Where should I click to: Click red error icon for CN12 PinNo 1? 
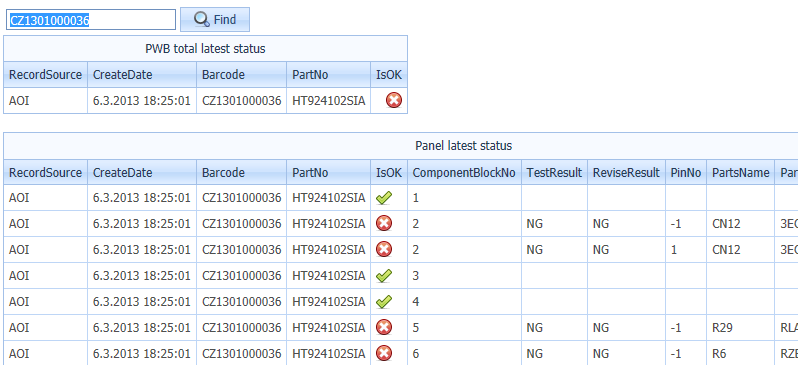pyautogui.click(x=384, y=249)
